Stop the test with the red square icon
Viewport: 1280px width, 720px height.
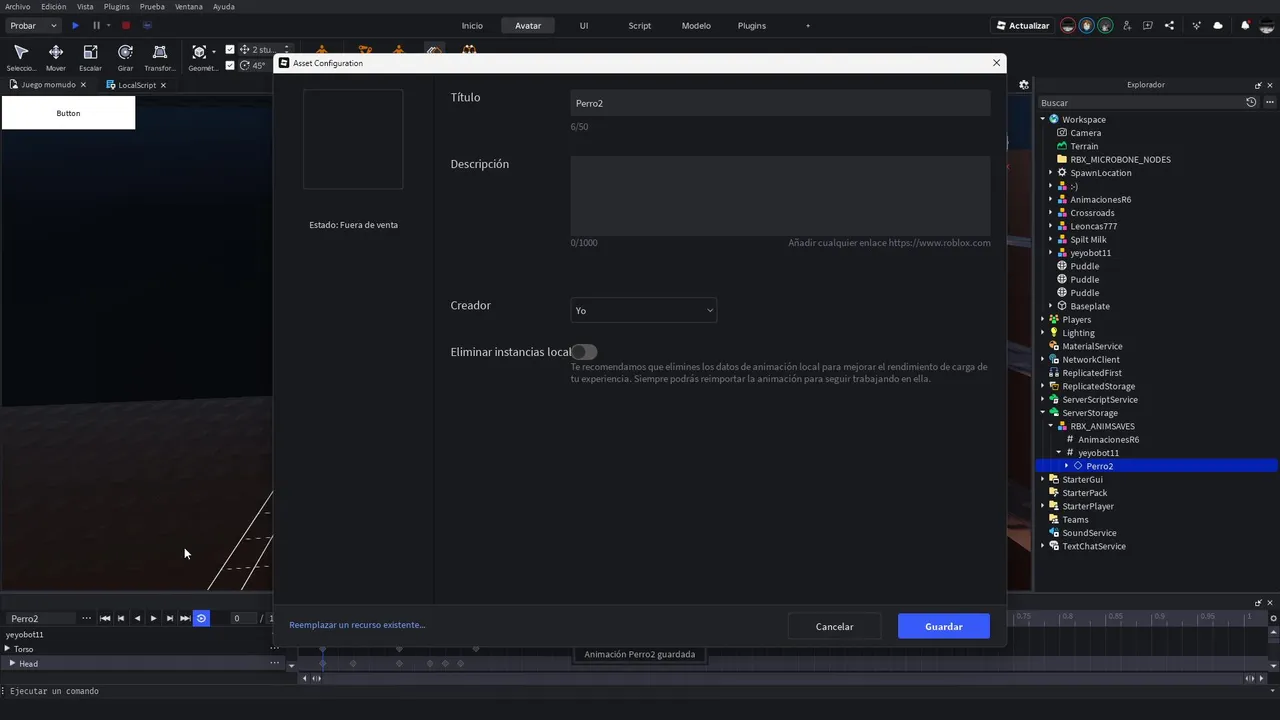[x=125, y=25]
